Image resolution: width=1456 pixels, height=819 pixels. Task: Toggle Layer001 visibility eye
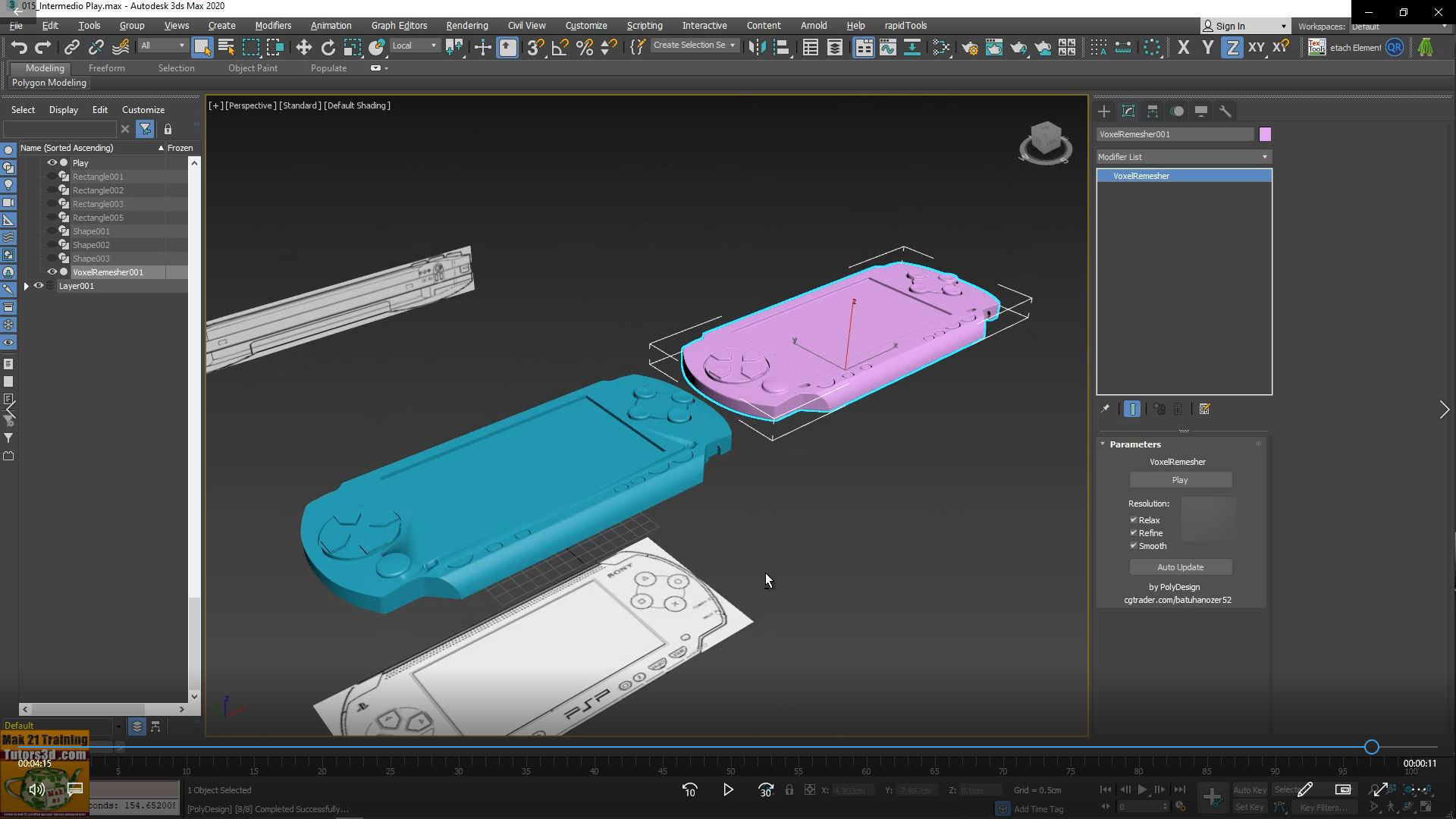tap(39, 286)
